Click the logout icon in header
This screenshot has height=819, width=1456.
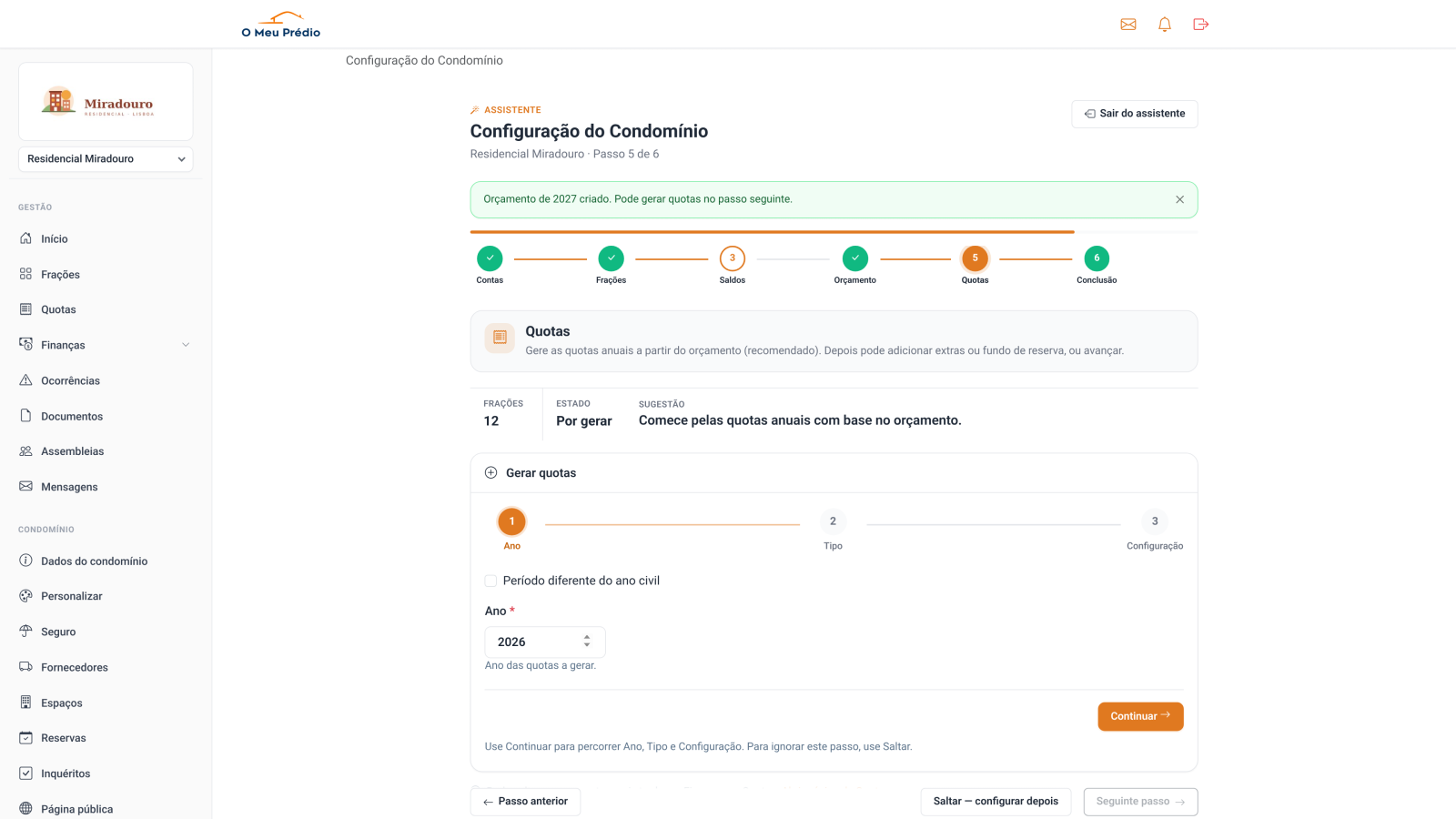tap(1201, 25)
